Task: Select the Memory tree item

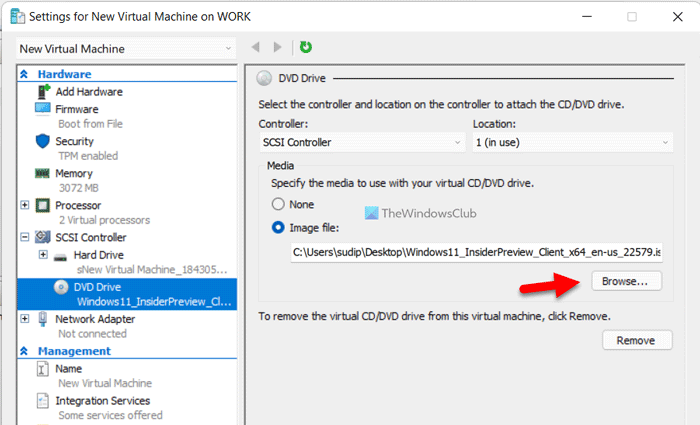Action: click(74, 173)
